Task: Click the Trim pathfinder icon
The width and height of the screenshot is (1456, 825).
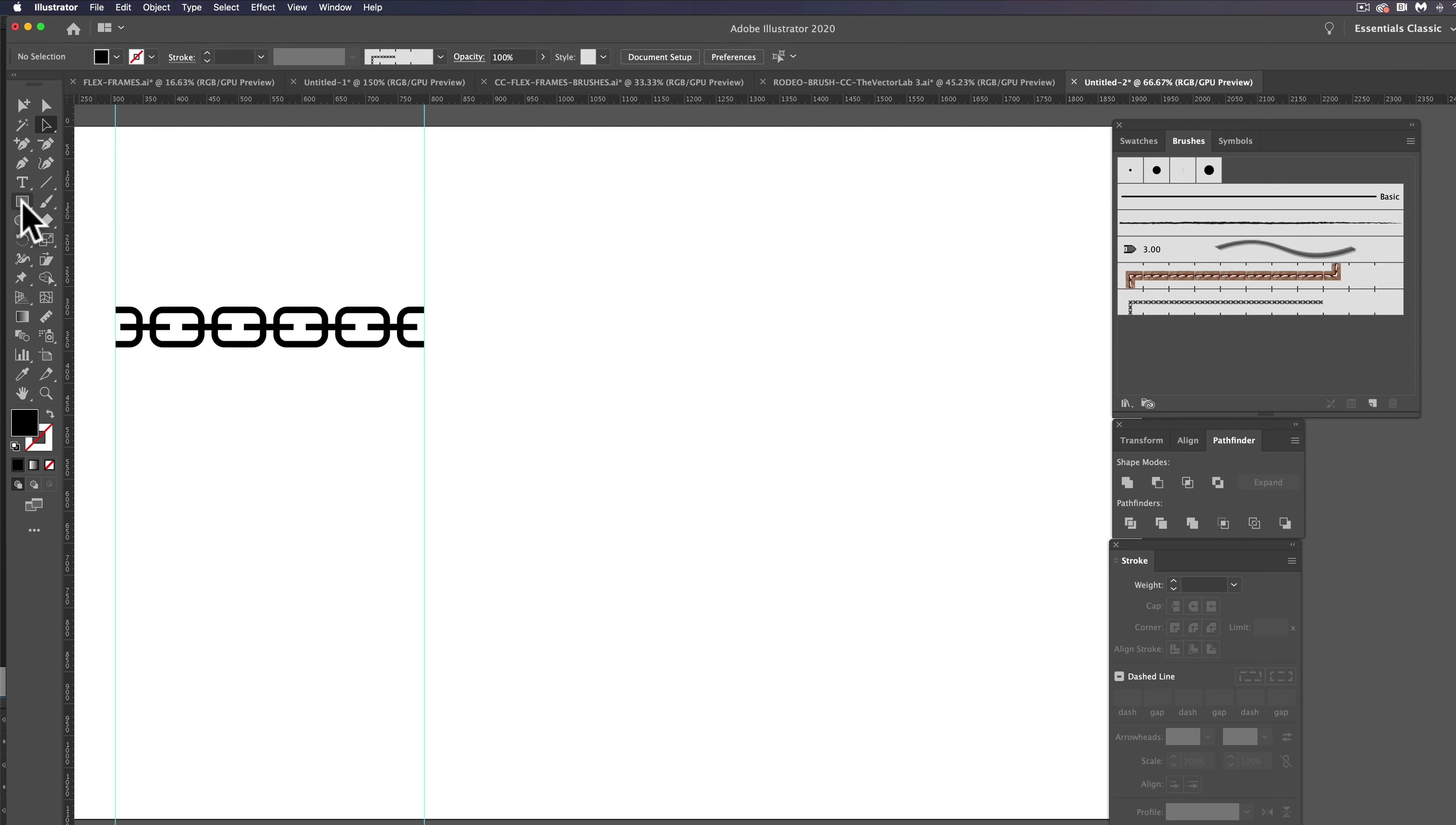Action: tap(1161, 523)
